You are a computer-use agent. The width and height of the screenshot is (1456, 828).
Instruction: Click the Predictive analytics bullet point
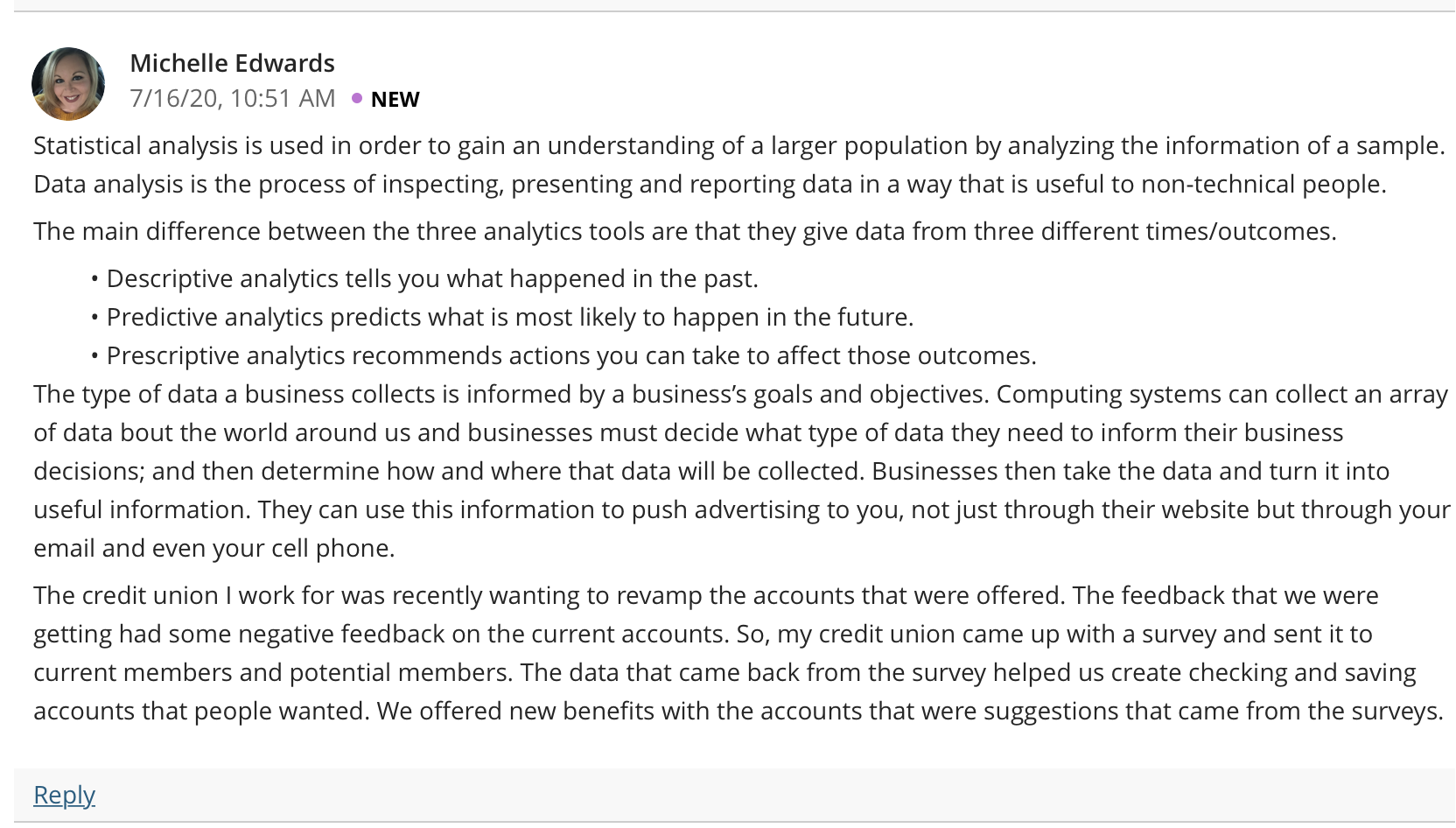coord(510,317)
